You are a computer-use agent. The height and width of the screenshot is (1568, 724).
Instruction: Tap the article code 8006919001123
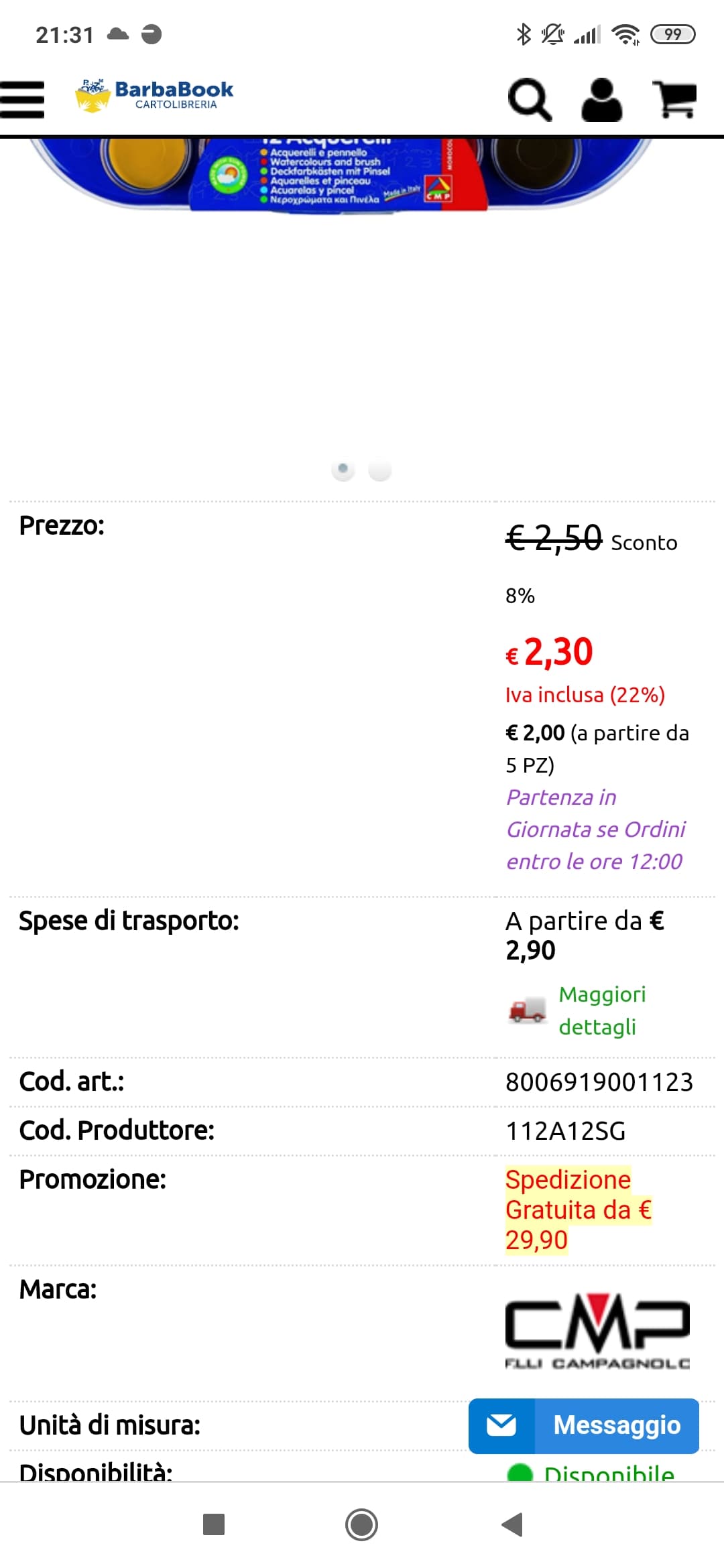tap(599, 1082)
